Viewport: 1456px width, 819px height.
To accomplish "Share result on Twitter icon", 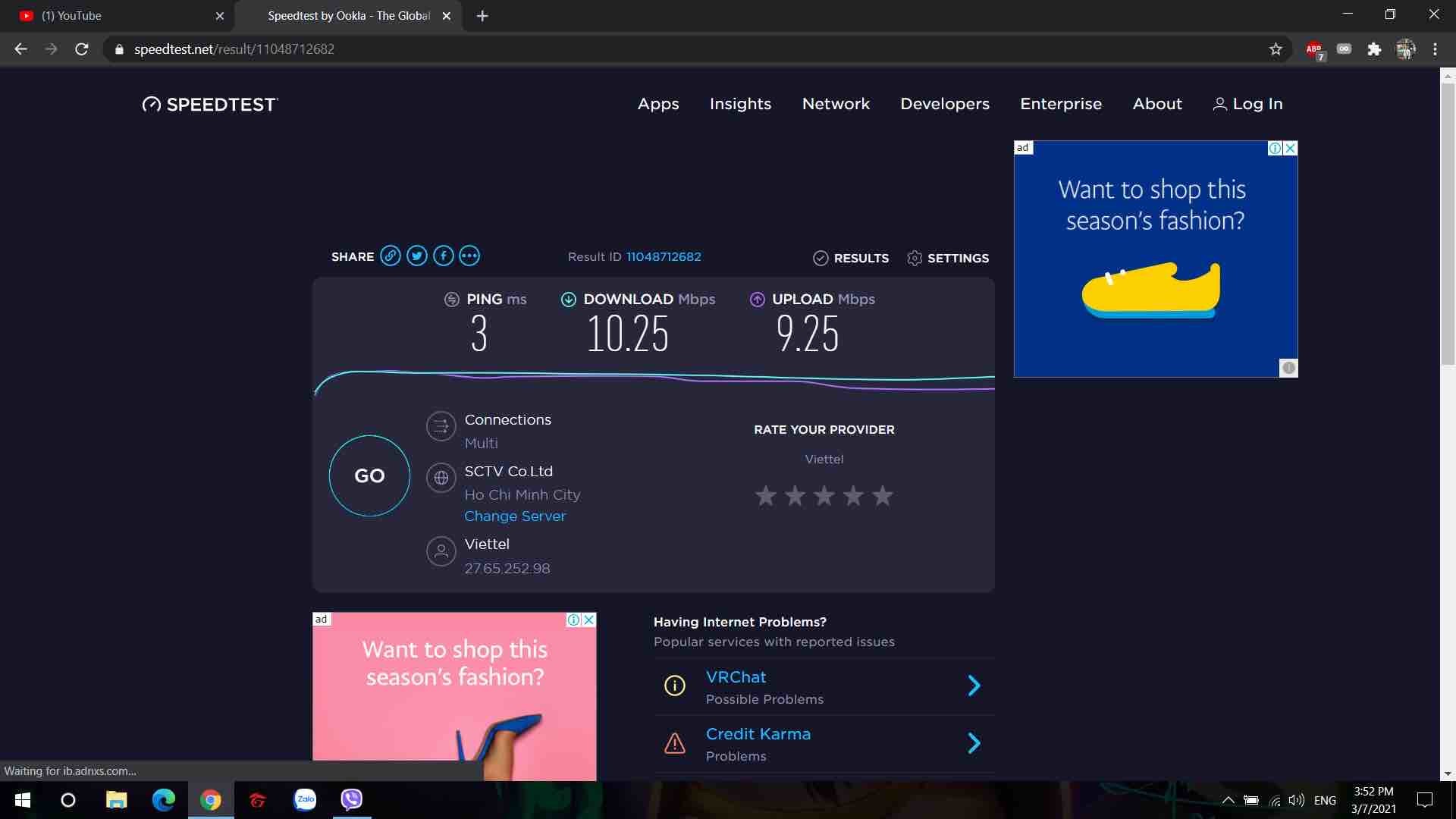I will click(417, 256).
